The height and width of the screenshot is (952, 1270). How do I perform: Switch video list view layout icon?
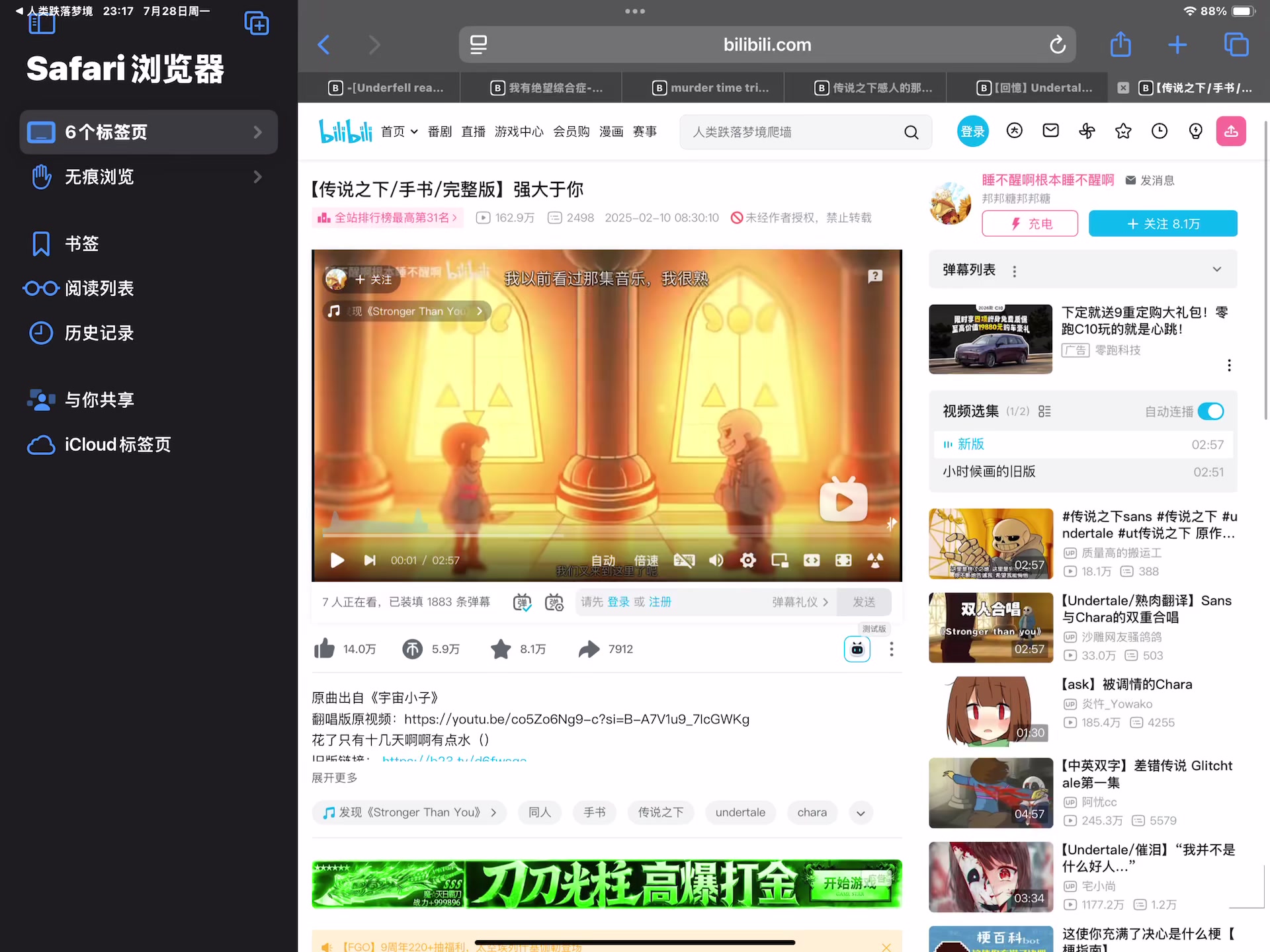[x=1044, y=411]
